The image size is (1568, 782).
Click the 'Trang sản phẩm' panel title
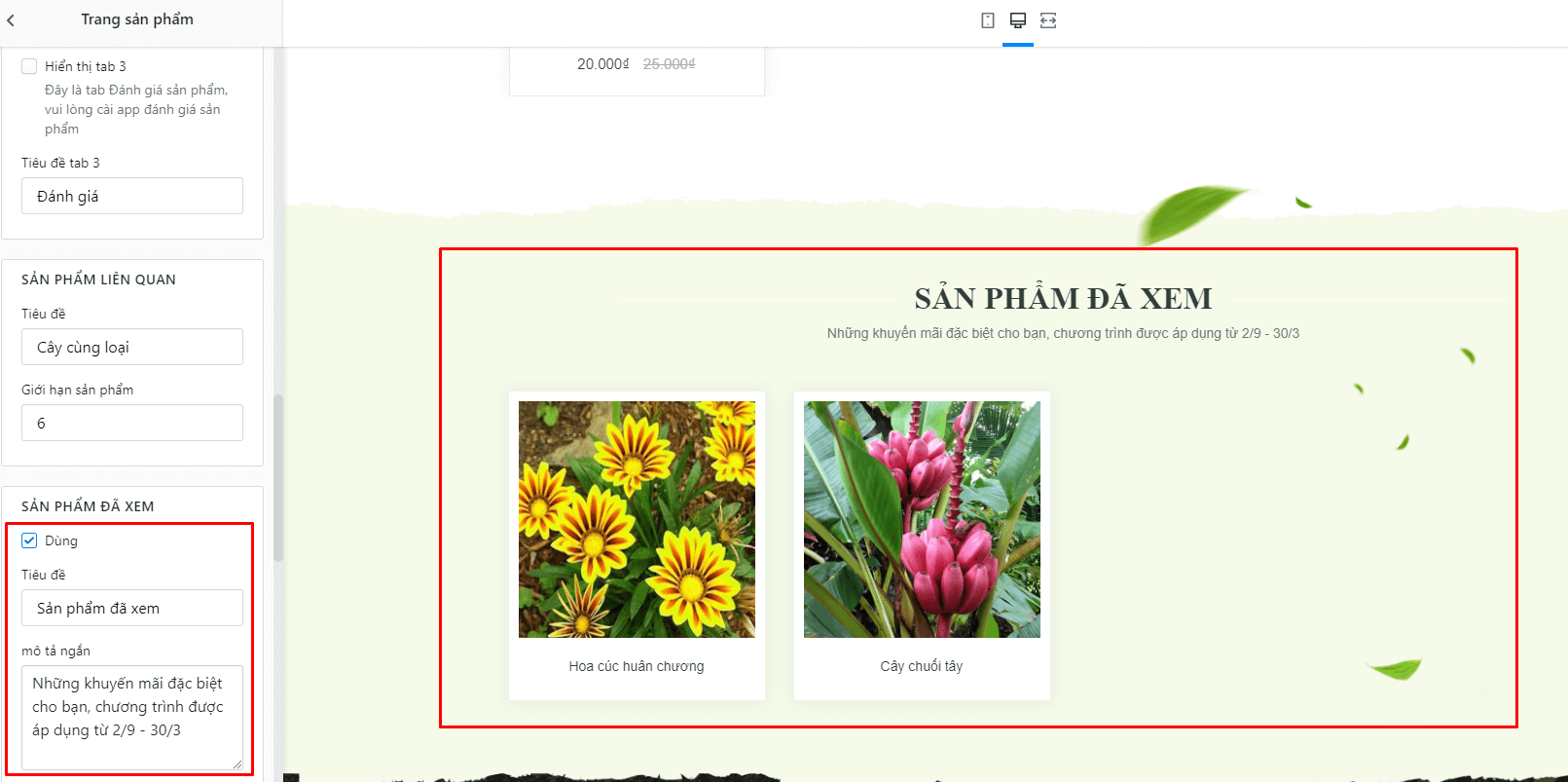click(137, 19)
